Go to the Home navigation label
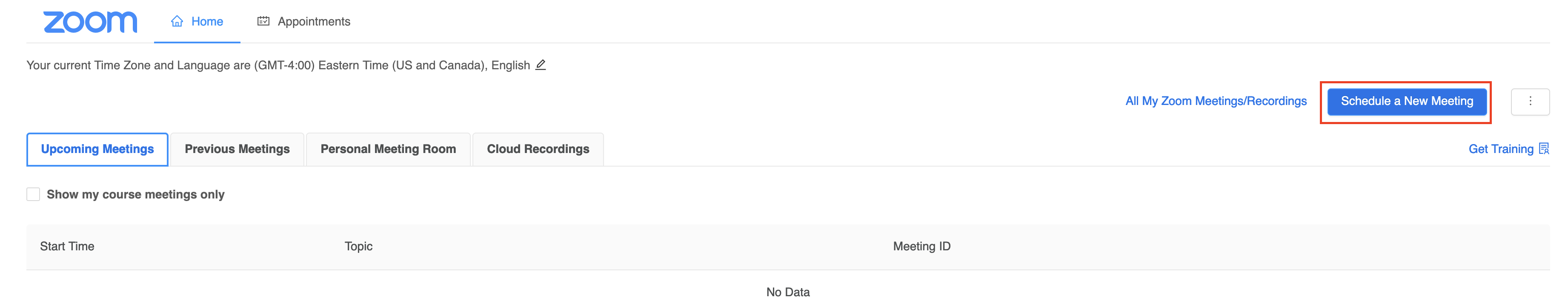1568x306 pixels. 207,21
